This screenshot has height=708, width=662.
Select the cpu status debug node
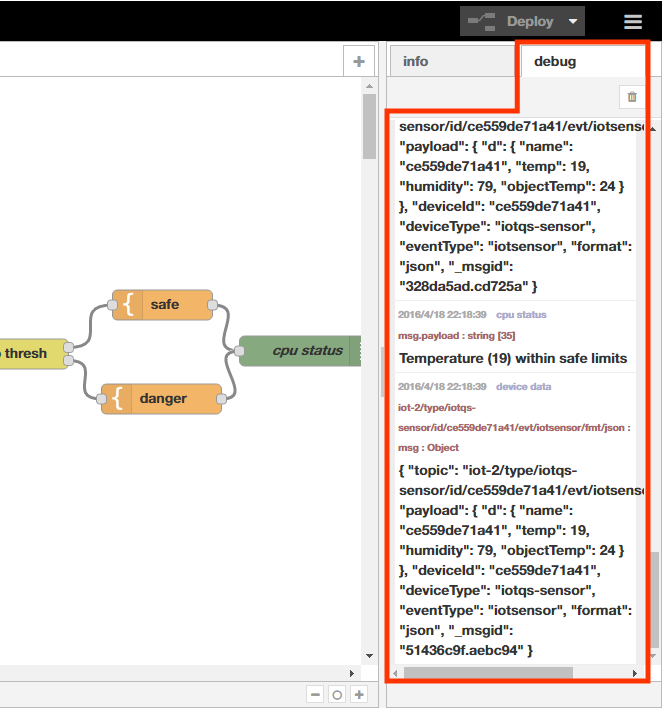tap(300, 351)
